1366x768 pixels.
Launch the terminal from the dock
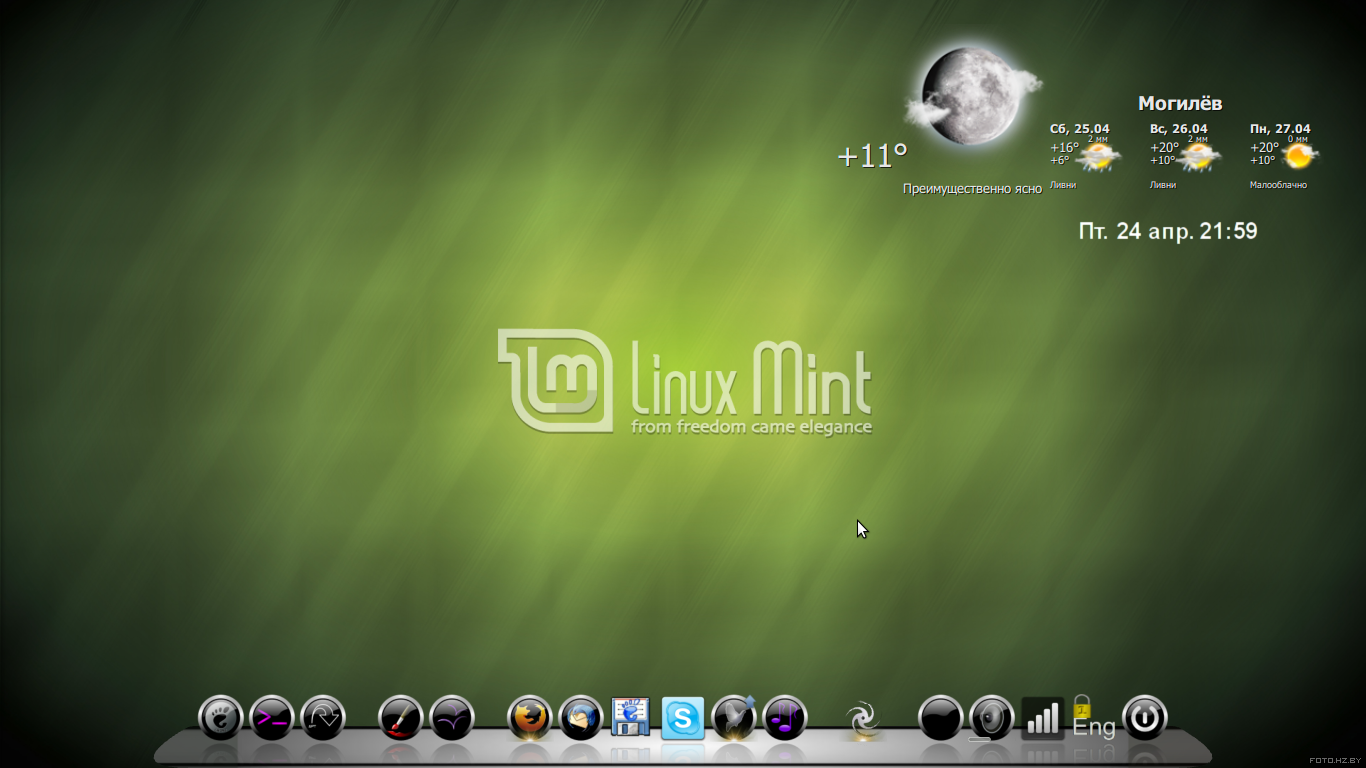coord(272,717)
